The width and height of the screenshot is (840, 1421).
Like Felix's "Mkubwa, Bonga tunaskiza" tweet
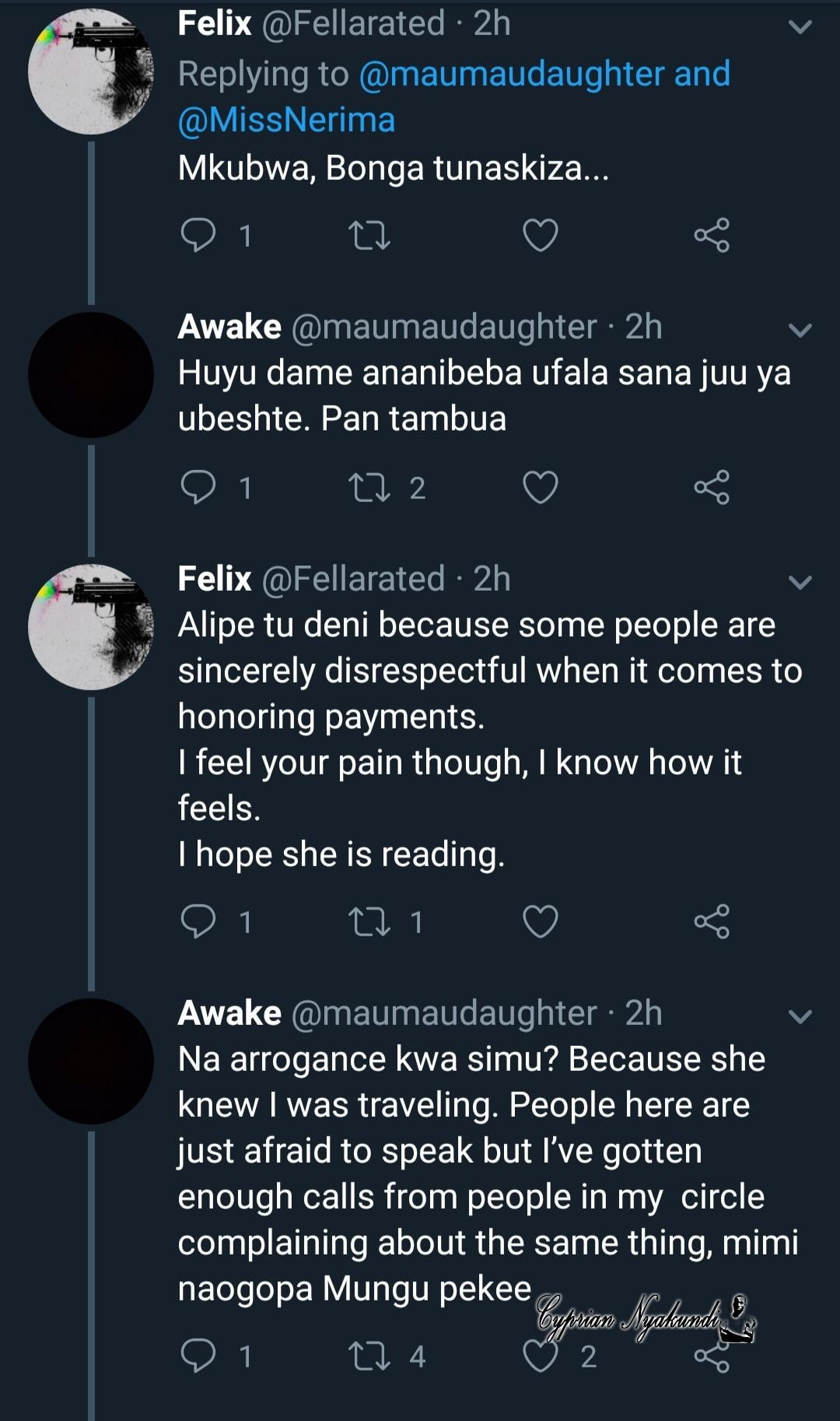pyautogui.click(x=541, y=235)
